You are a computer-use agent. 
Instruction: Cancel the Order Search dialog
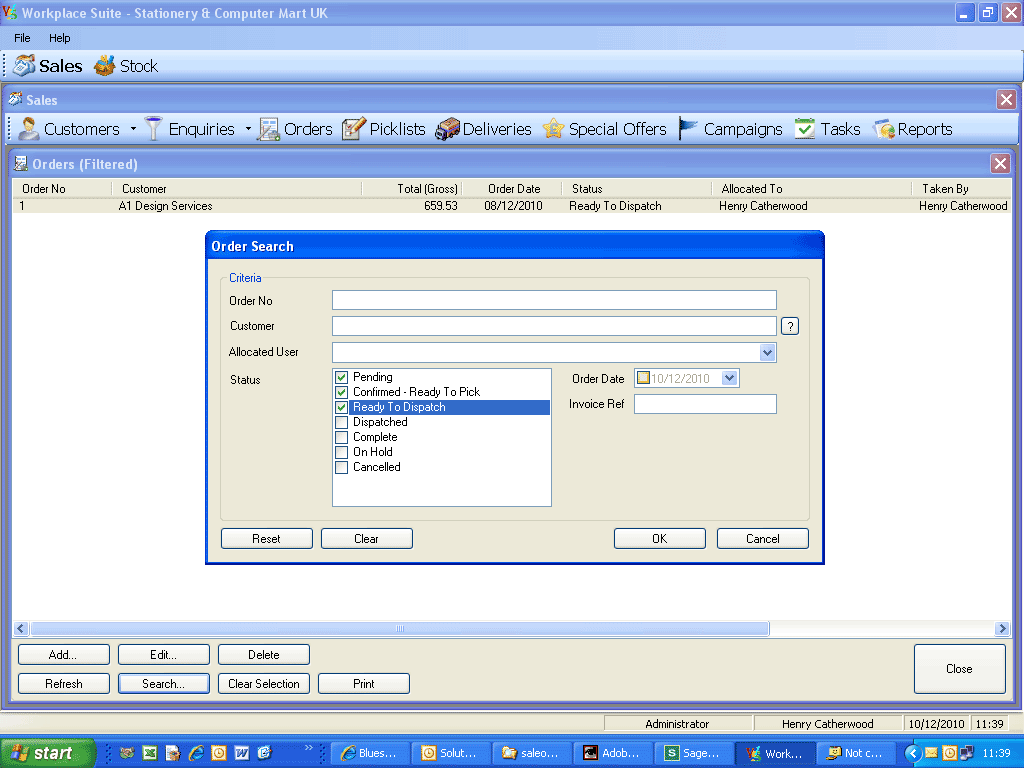click(x=763, y=539)
